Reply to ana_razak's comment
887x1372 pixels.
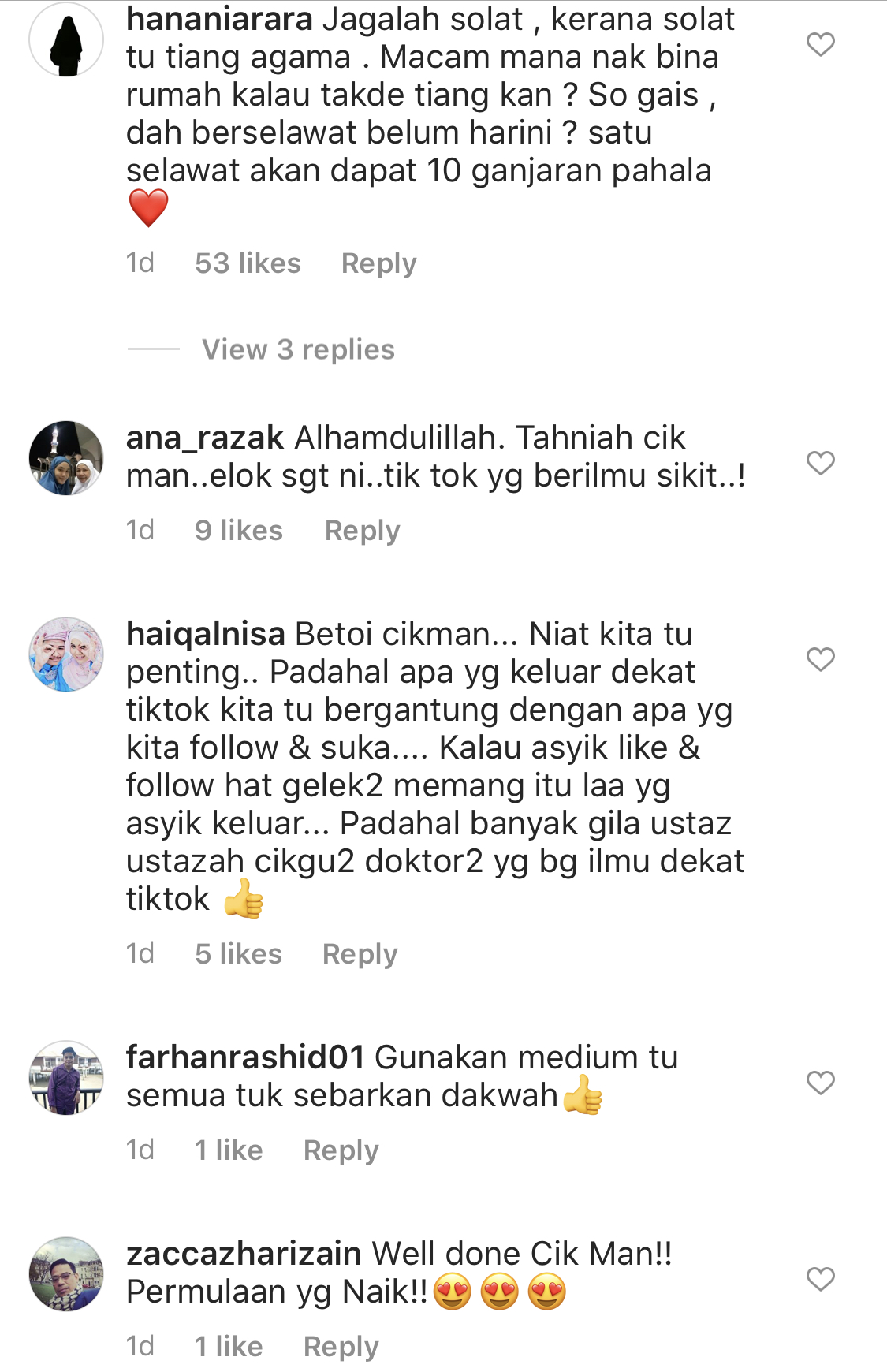pyautogui.click(x=363, y=531)
